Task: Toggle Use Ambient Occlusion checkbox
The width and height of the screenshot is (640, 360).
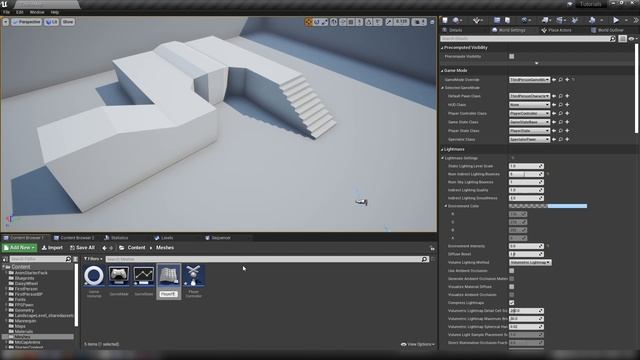Action: click(x=511, y=271)
